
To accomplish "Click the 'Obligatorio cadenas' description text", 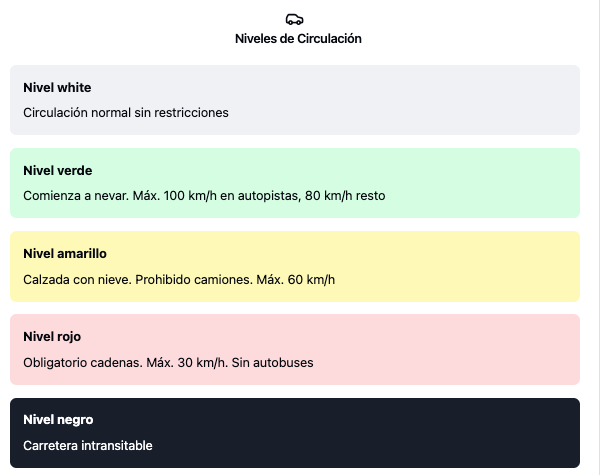I will [x=84, y=362].
